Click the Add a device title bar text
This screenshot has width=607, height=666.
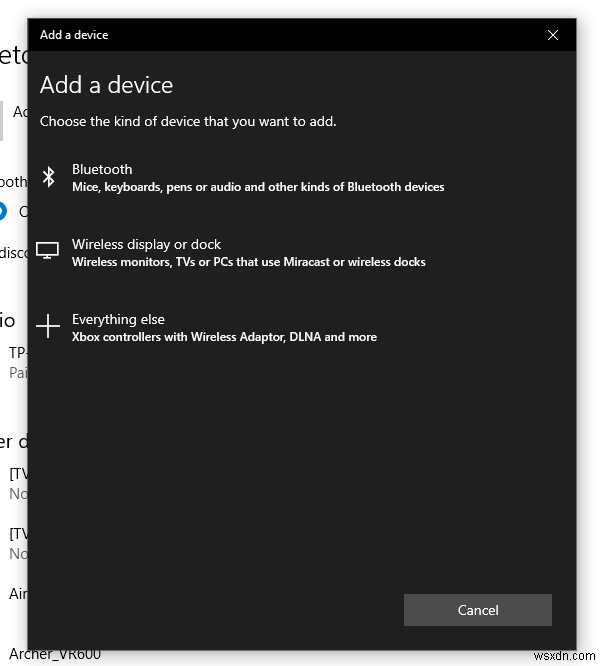tap(74, 35)
